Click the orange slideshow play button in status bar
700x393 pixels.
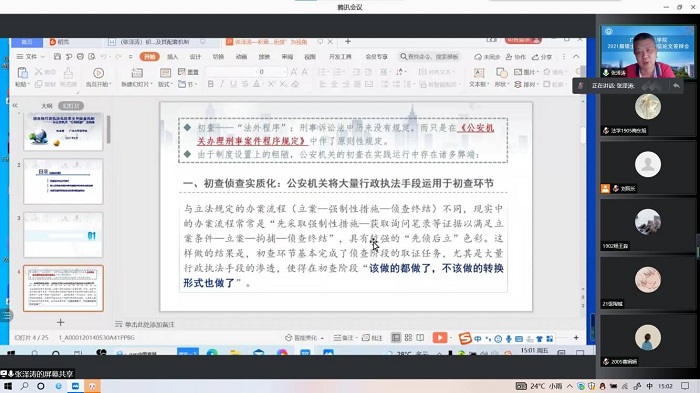440,338
